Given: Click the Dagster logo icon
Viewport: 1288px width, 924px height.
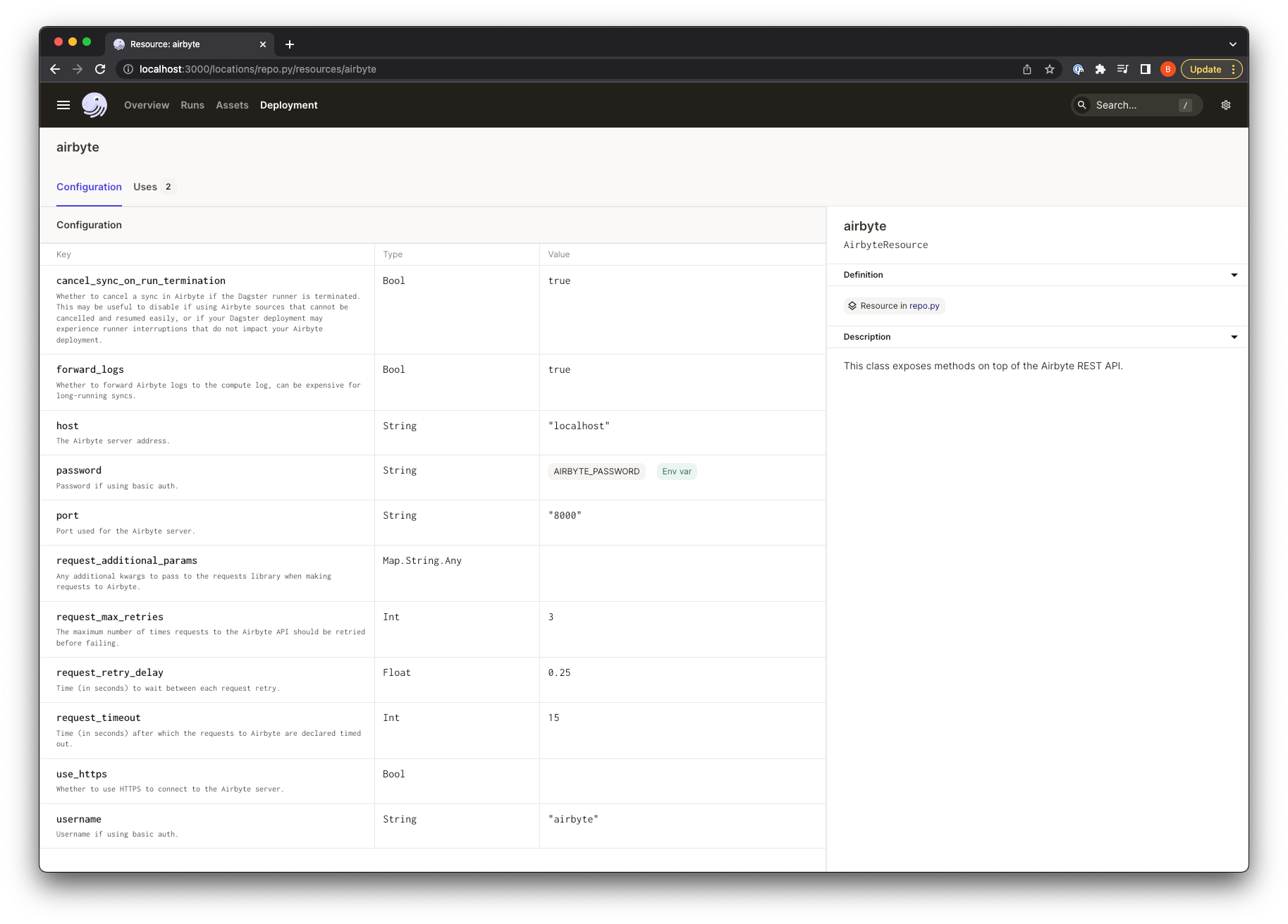Looking at the screenshot, I should 94,105.
